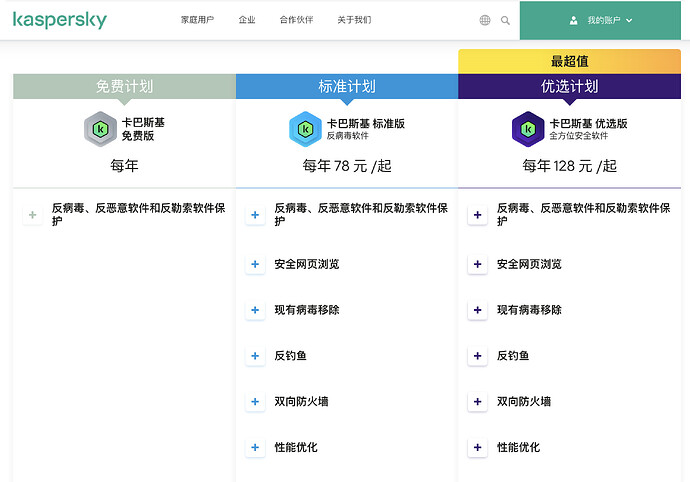
Task: Select the 标准计划 tab header
Action: click(x=347, y=86)
